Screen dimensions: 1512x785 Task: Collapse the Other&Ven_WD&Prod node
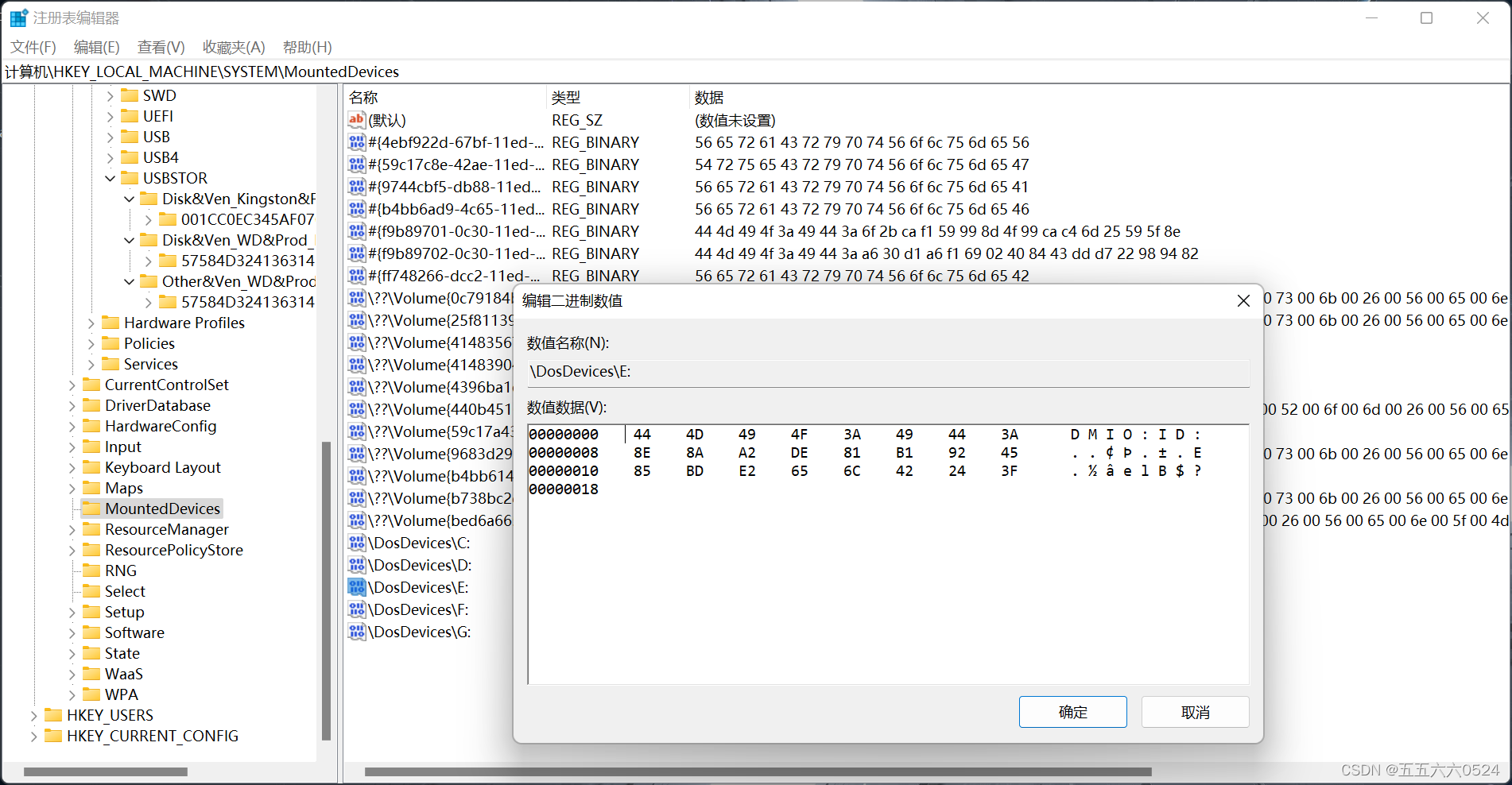click(x=130, y=281)
